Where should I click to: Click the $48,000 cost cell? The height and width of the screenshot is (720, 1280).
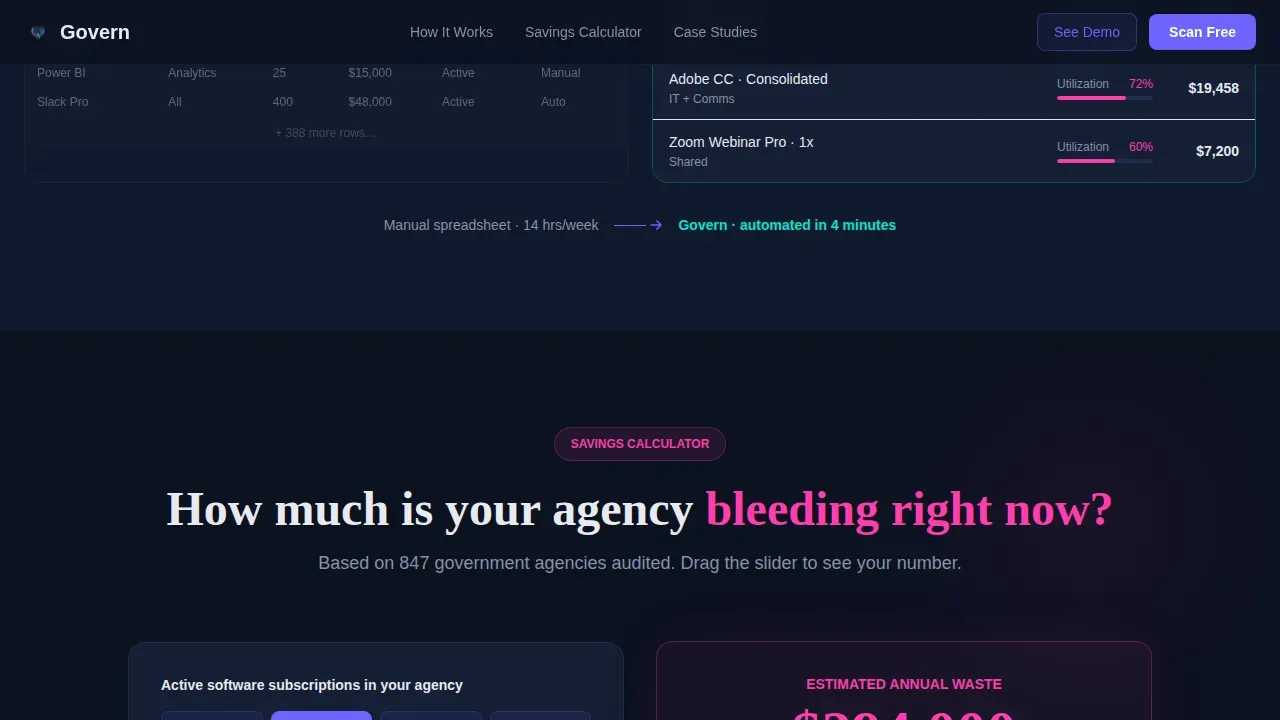pyautogui.click(x=370, y=102)
